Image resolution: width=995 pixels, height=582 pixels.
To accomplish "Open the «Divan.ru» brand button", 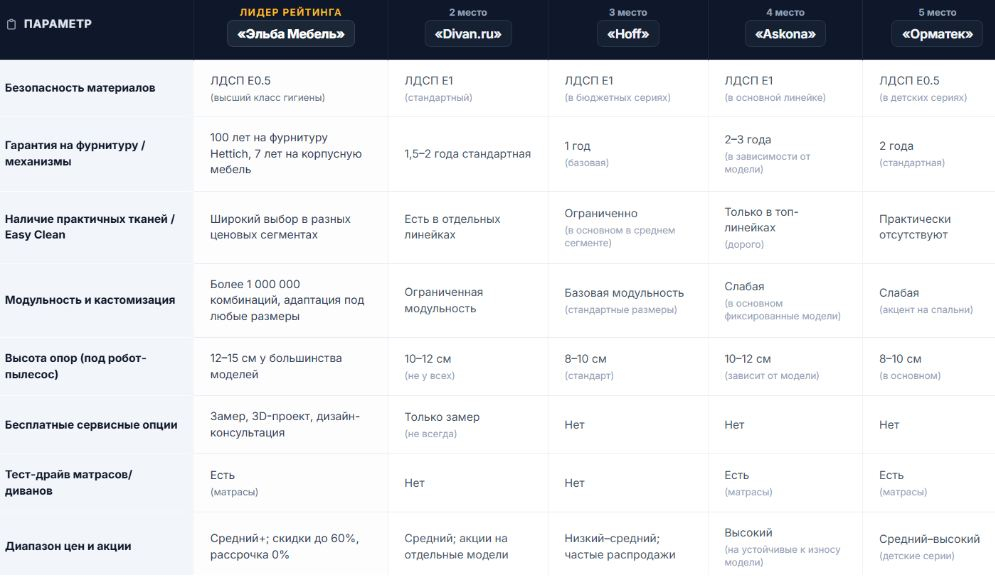I will (x=468, y=34).
